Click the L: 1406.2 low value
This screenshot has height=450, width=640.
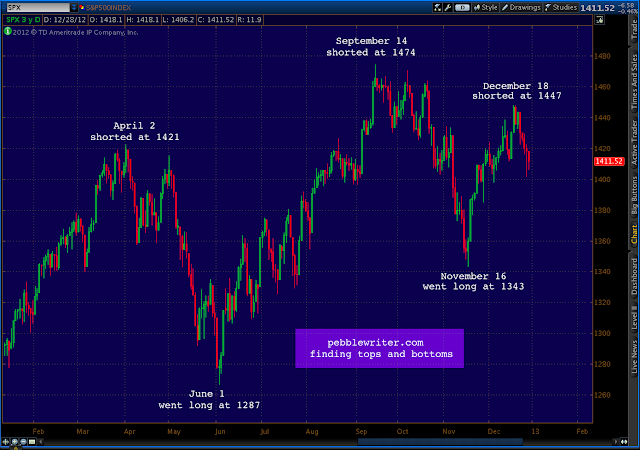(178, 20)
